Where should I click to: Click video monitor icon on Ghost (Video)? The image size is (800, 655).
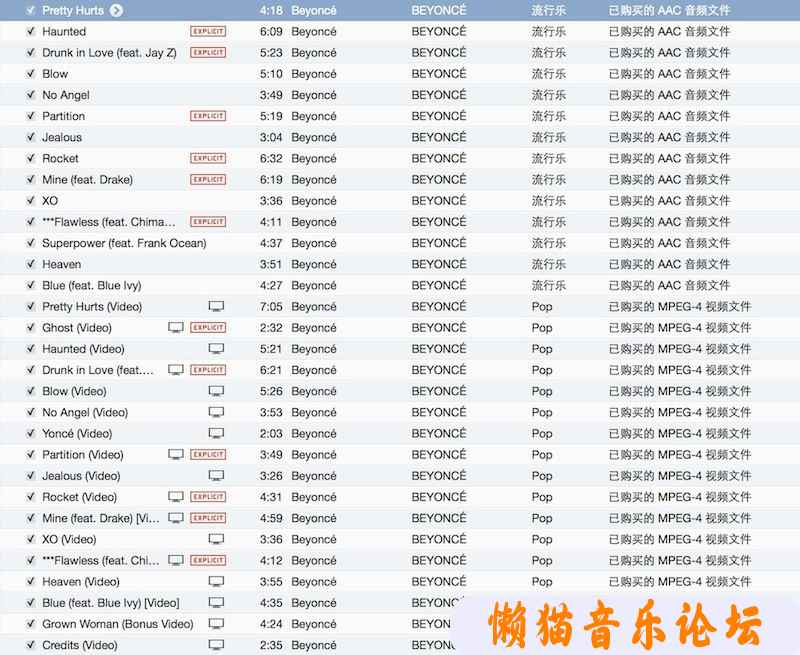pos(176,328)
